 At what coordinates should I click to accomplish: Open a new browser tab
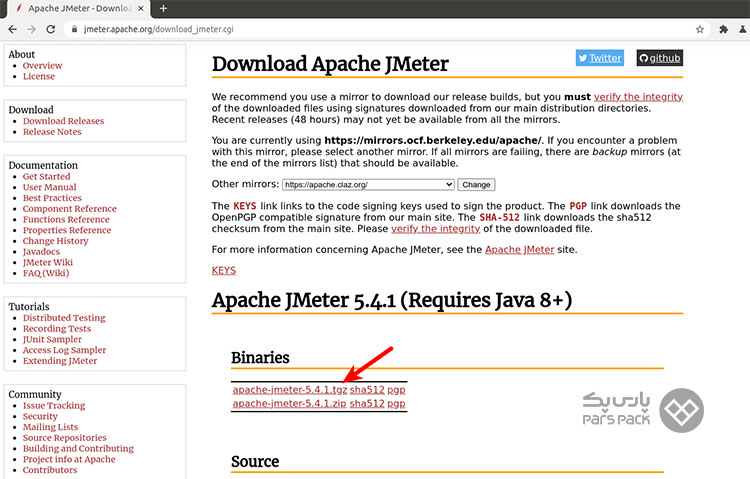point(163,8)
